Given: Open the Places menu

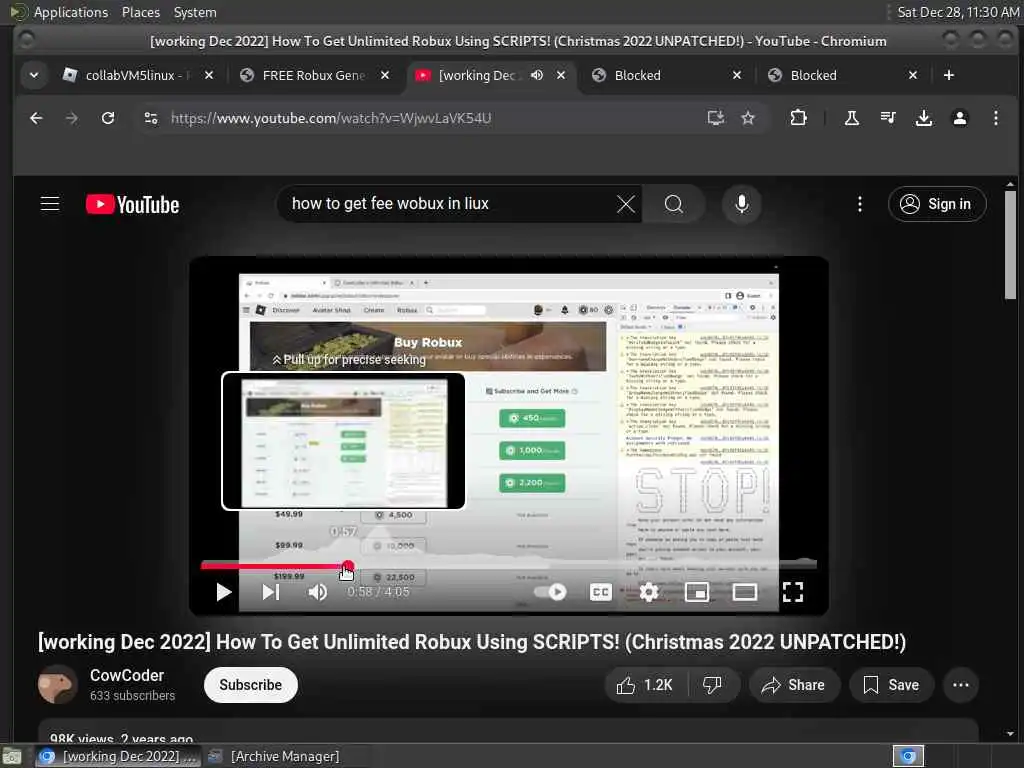Looking at the screenshot, I should point(141,12).
